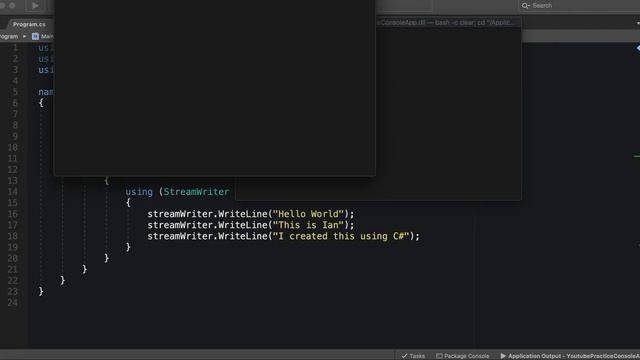This screenshot has width=640, height=360.
Task: Expand the breadcrumb arrow after Program
Action: pos(24,36)
